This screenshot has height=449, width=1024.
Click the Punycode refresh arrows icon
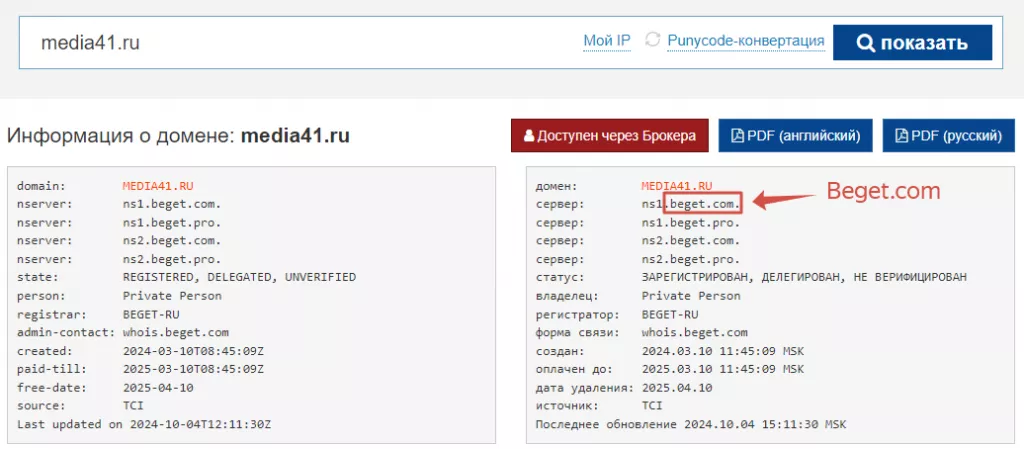652,40
